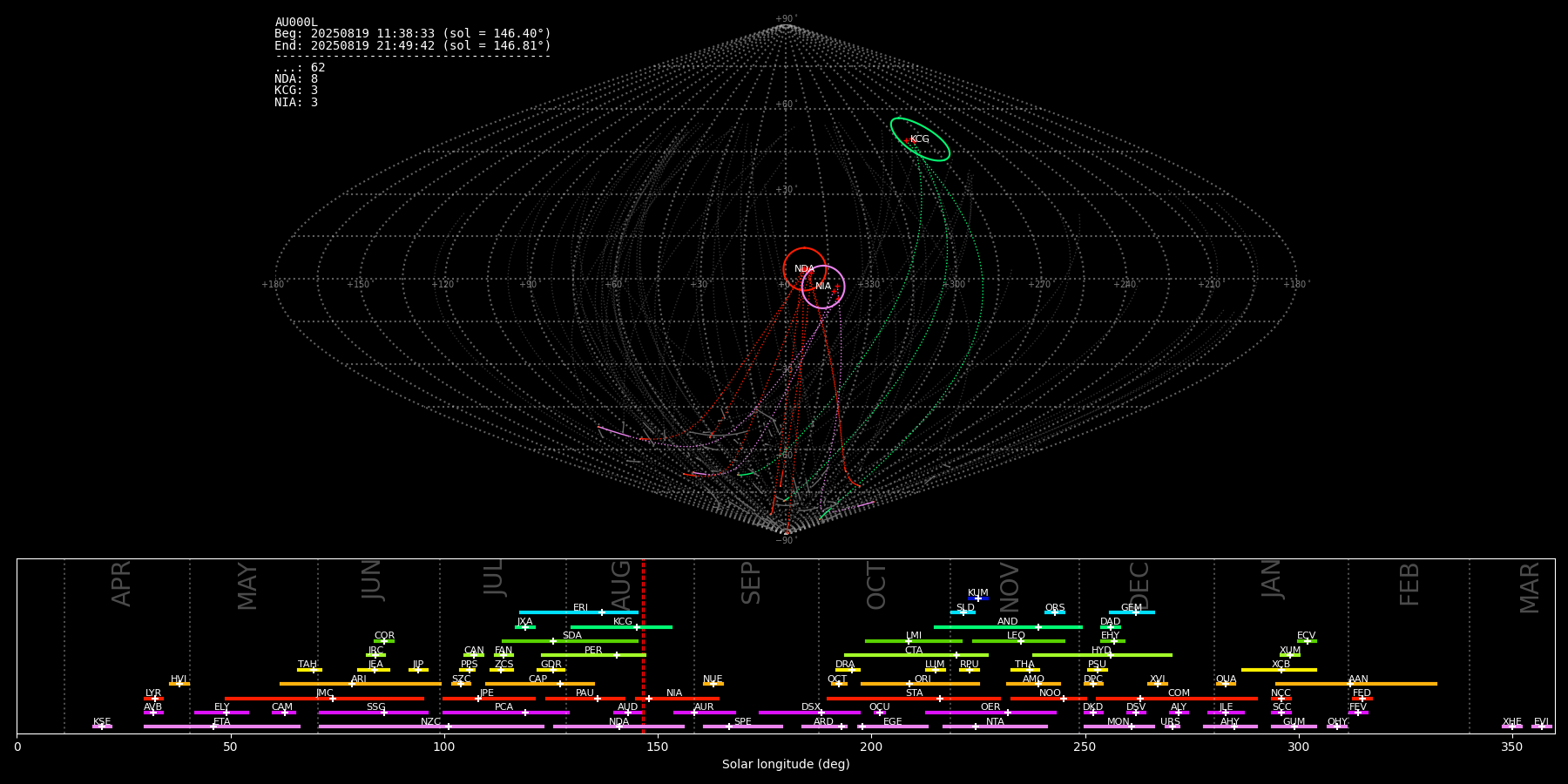The width and height of the screenshot is (1568, 784).
Task: Click the yellow XCB shower bar
Action: pyautogui.click(x=1279, y=670)
